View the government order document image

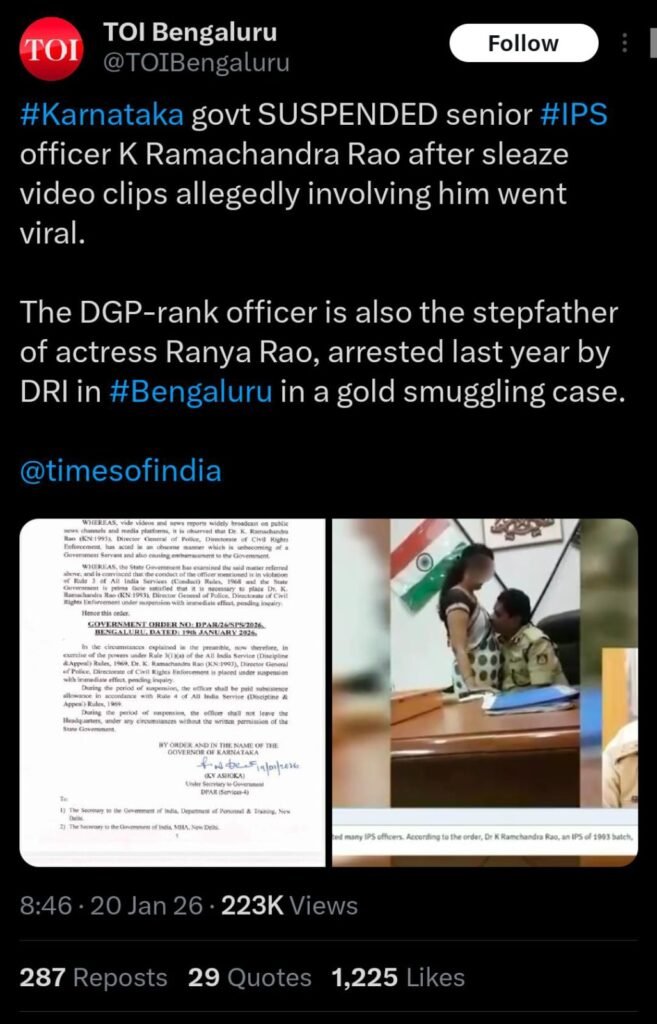172,693
